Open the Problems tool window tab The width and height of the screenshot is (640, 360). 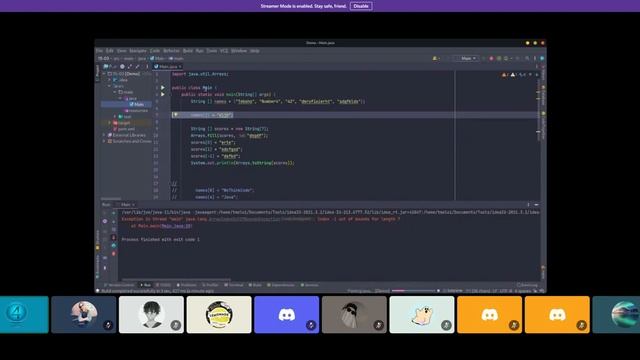coord(187,285)
